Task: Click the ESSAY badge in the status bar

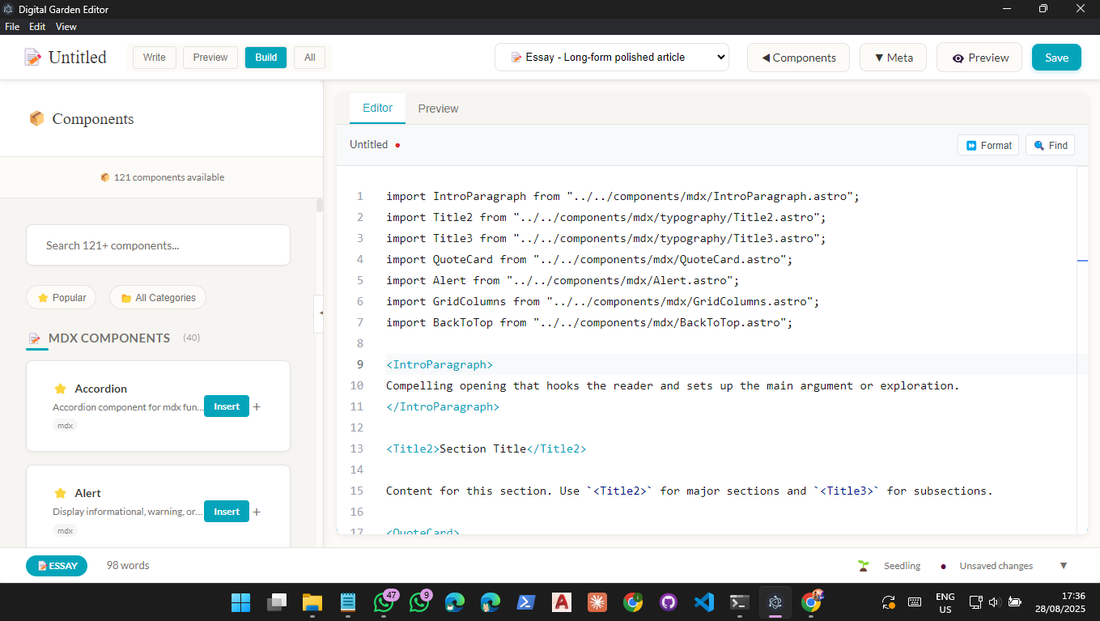Action: pyautogui.click(x=56, y=565)
